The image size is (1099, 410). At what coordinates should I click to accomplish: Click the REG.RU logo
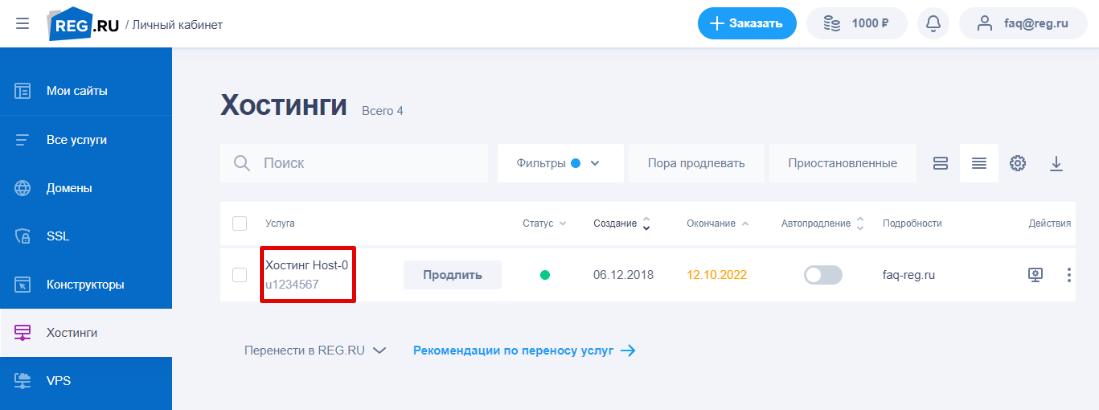84,25
